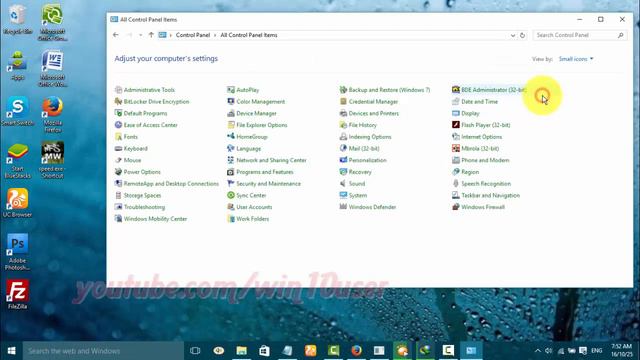
Task: Click the Storage Spaces icon
Action: click(118, 196)
